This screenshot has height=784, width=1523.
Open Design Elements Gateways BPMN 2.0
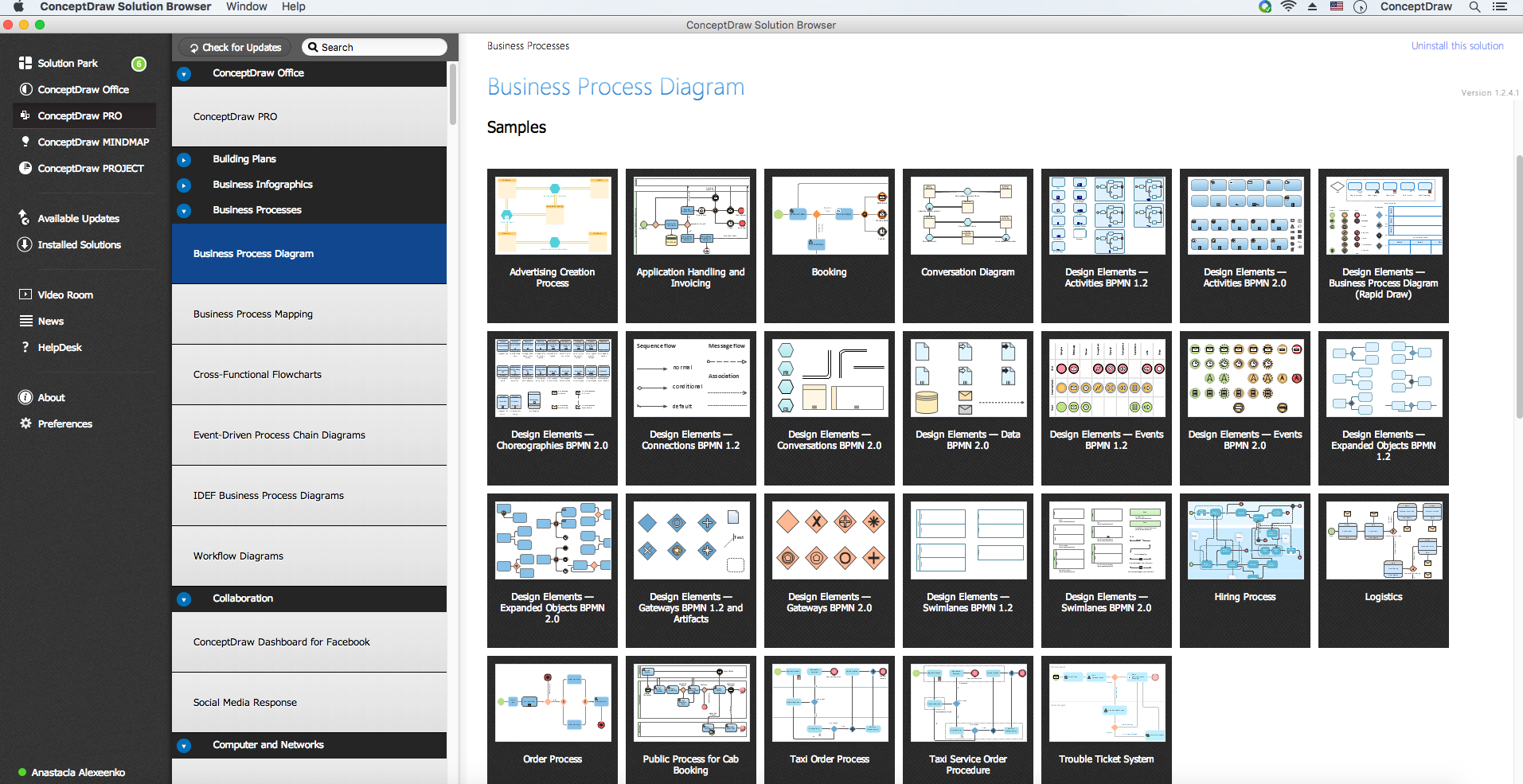coord(830,570)
